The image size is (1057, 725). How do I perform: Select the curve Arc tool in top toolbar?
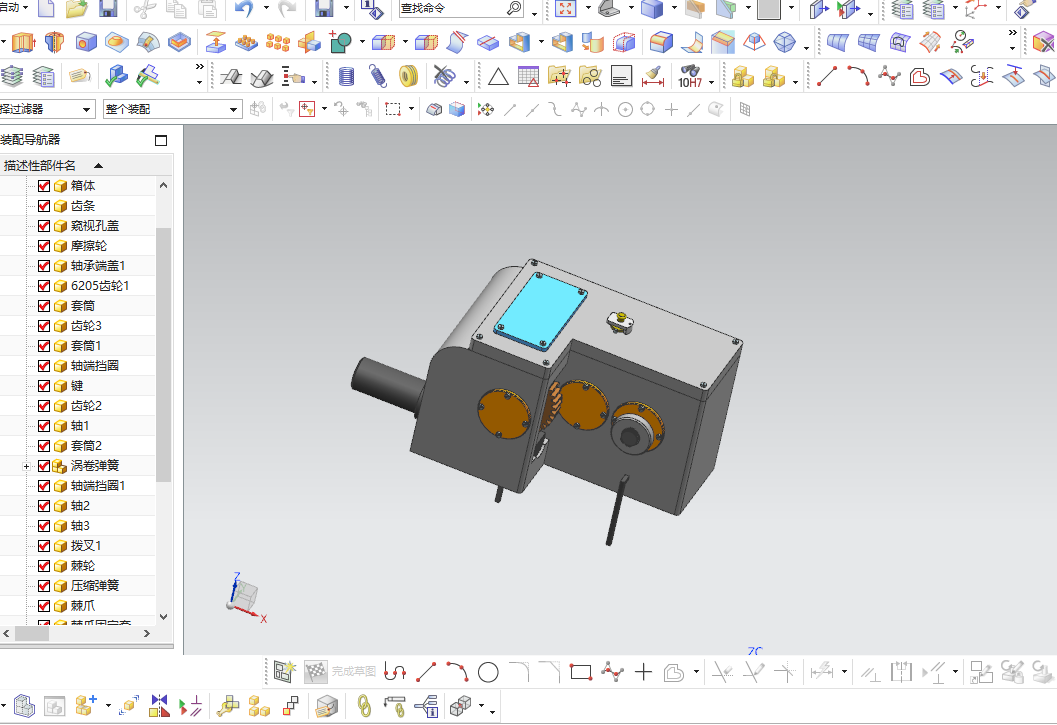(x=858, y=76)
